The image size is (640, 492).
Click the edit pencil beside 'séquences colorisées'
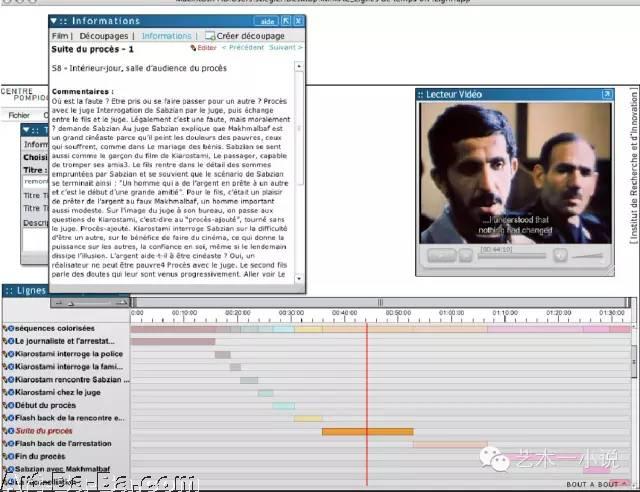[4, 329]
